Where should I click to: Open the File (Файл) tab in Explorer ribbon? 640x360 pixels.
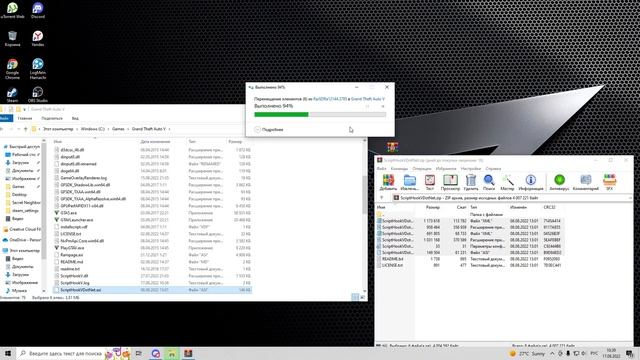pos(6,118)
